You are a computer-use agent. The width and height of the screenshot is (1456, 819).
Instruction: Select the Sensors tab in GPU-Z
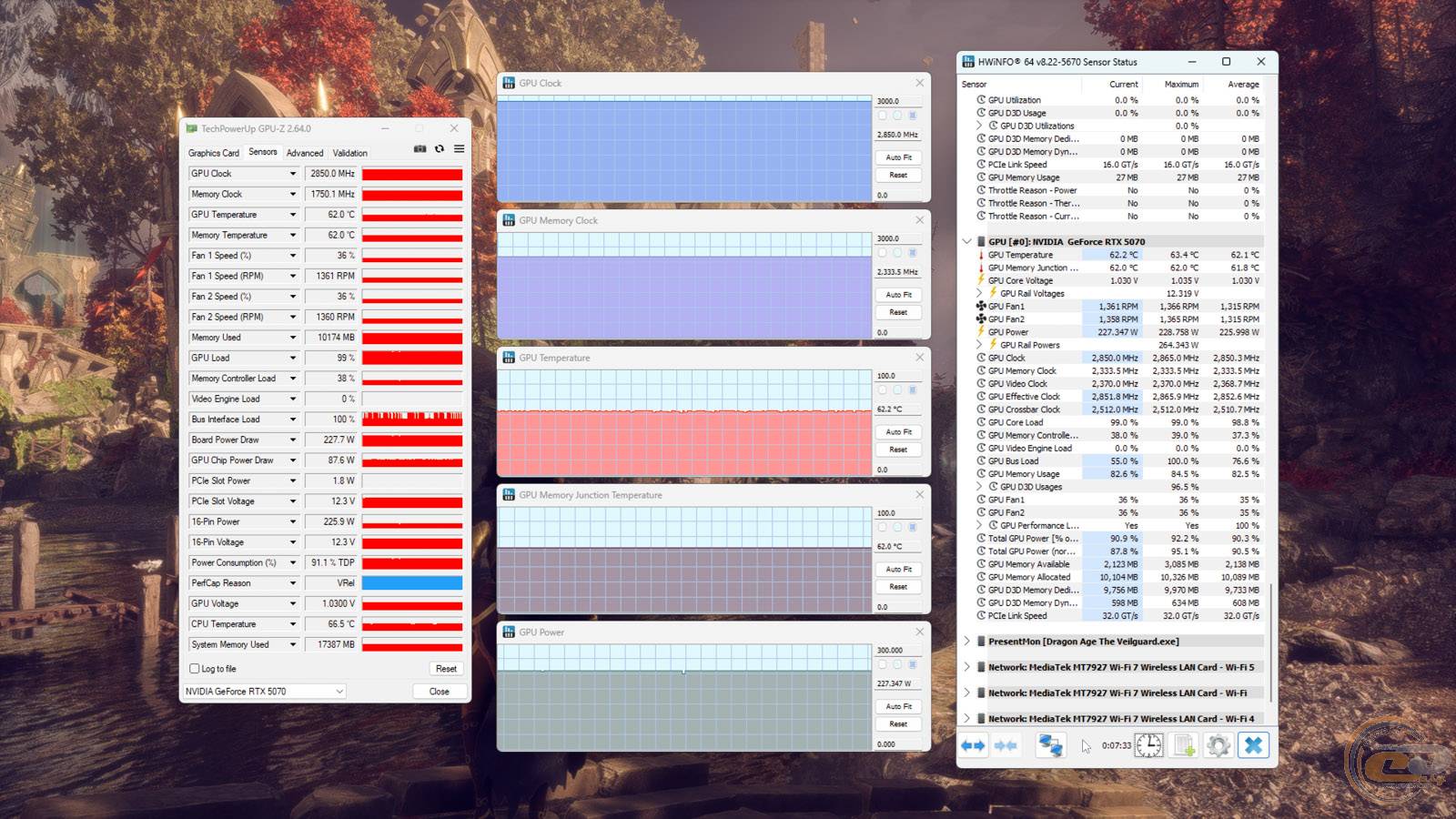pyautogui.click(x=263, y=152)
